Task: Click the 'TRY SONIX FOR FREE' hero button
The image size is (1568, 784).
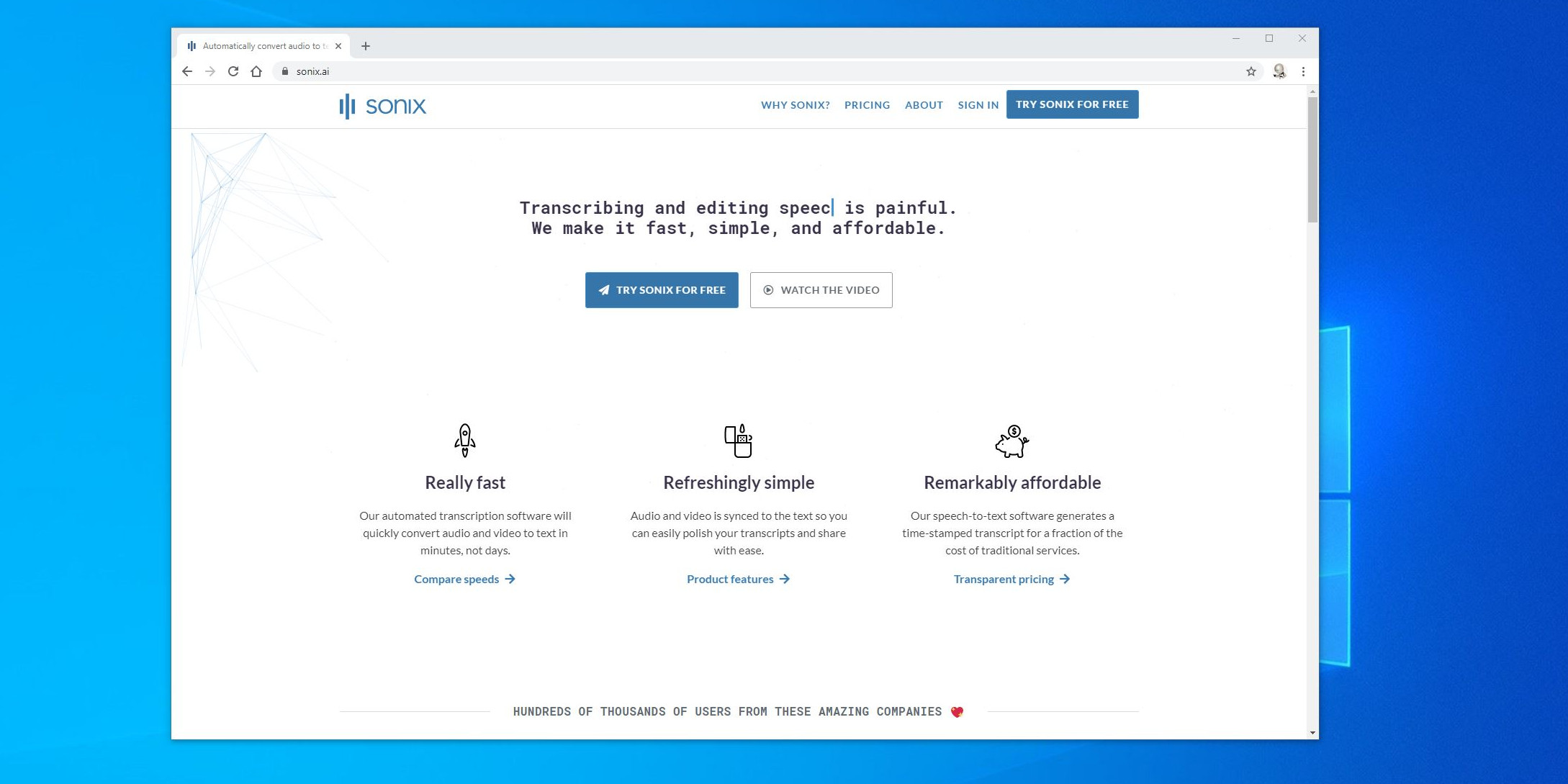Action: (661, 289)
